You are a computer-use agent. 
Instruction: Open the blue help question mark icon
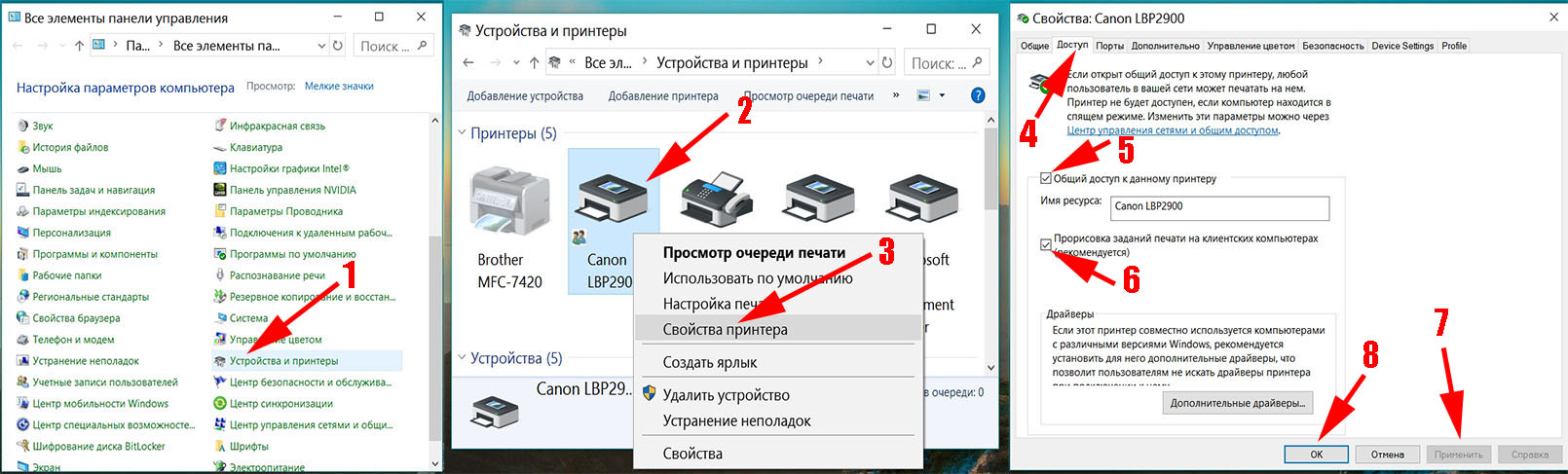(x=978, y=95)
